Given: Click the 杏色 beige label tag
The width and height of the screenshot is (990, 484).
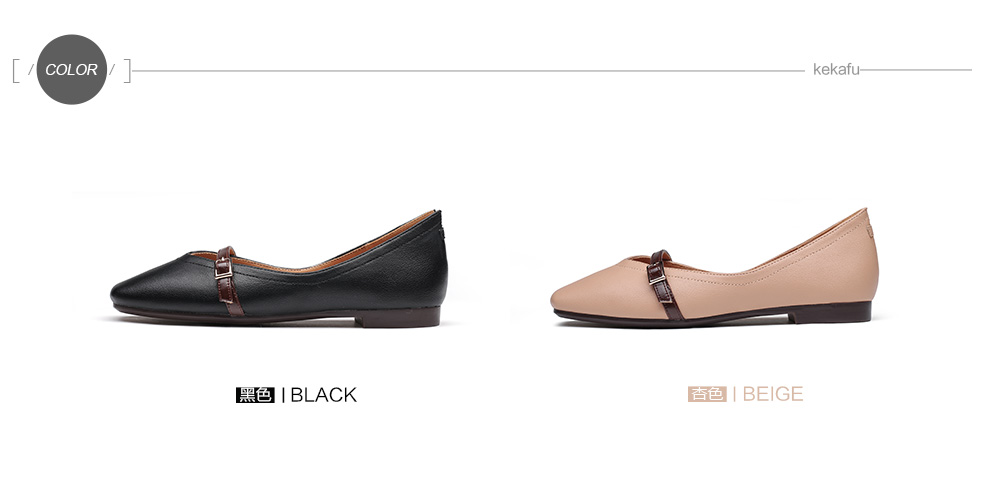Looking at the screenshot, I should 707,394.
